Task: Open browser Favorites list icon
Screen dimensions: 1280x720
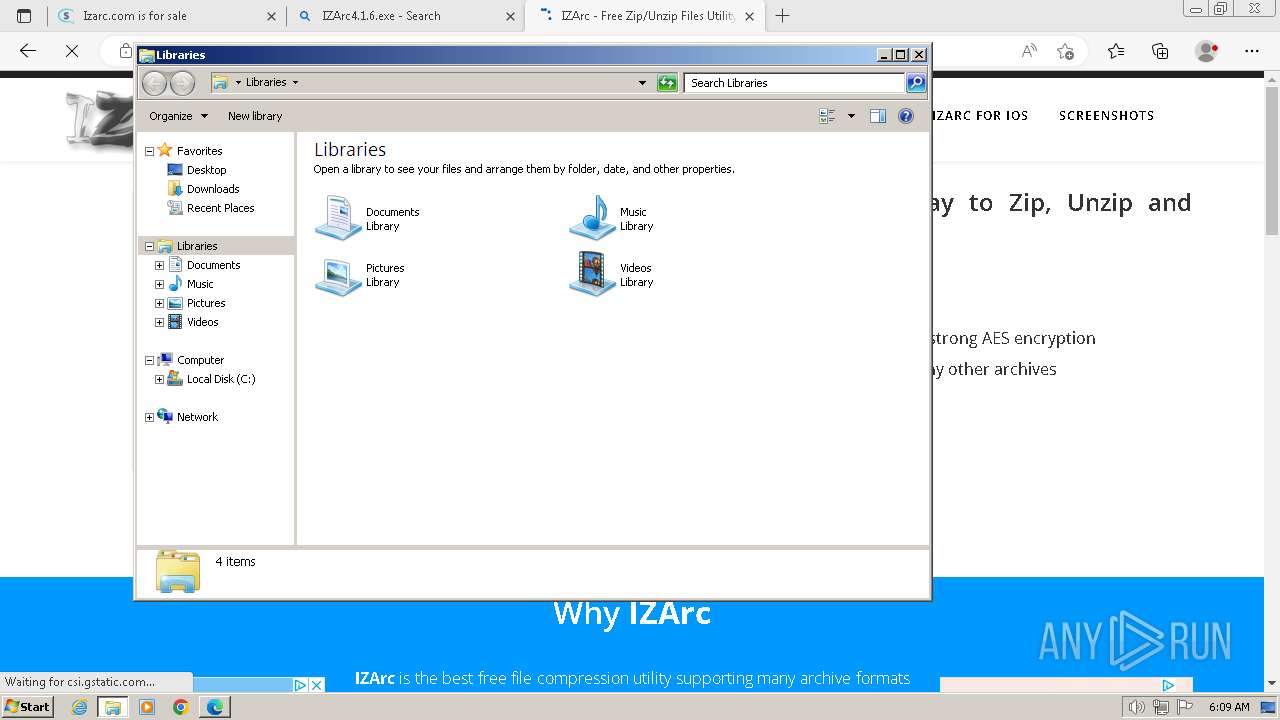Action: click(x=1116, y=51)
